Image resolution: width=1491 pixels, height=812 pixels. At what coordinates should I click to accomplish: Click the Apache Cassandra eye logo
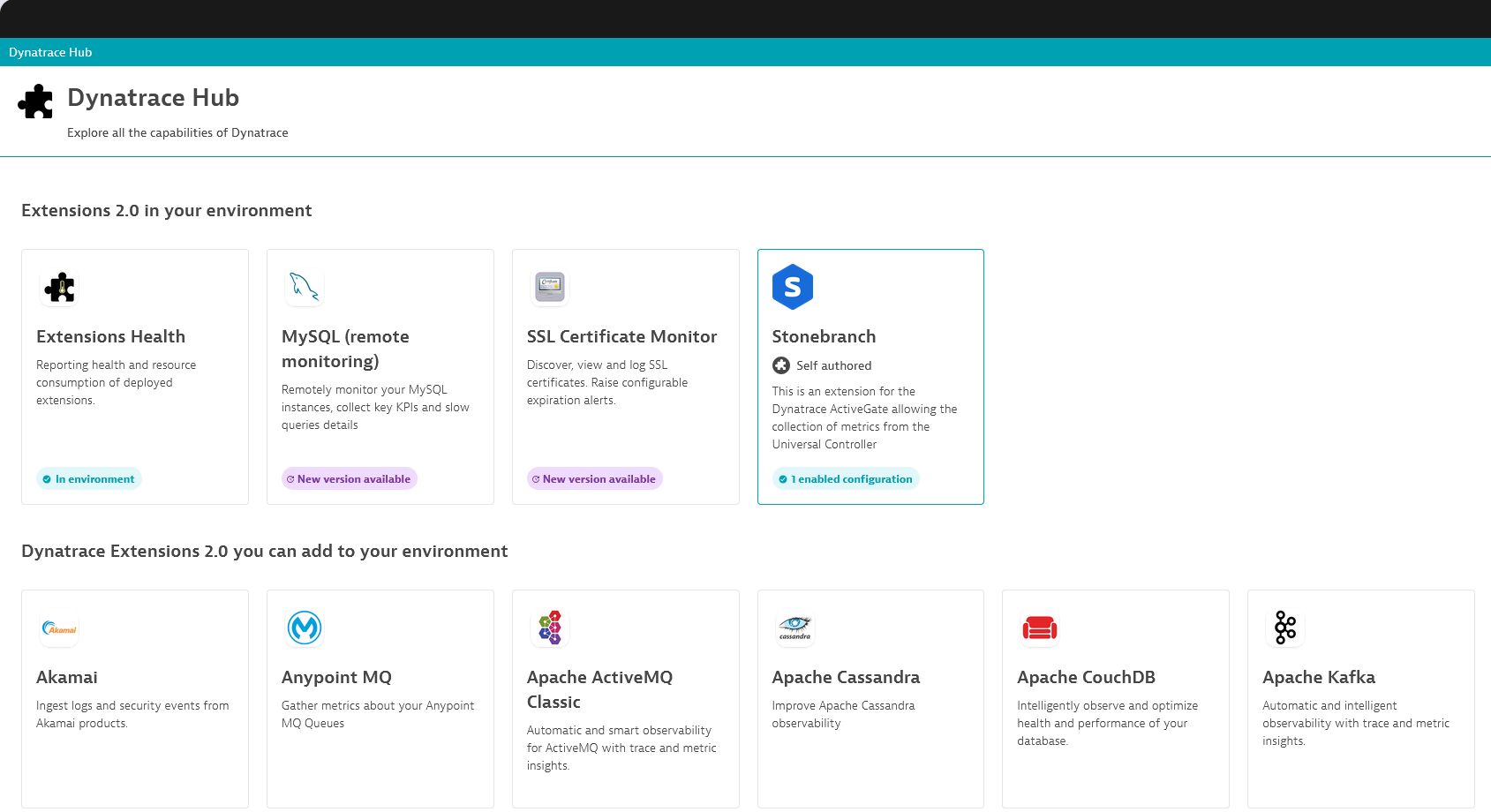(794, 628)
